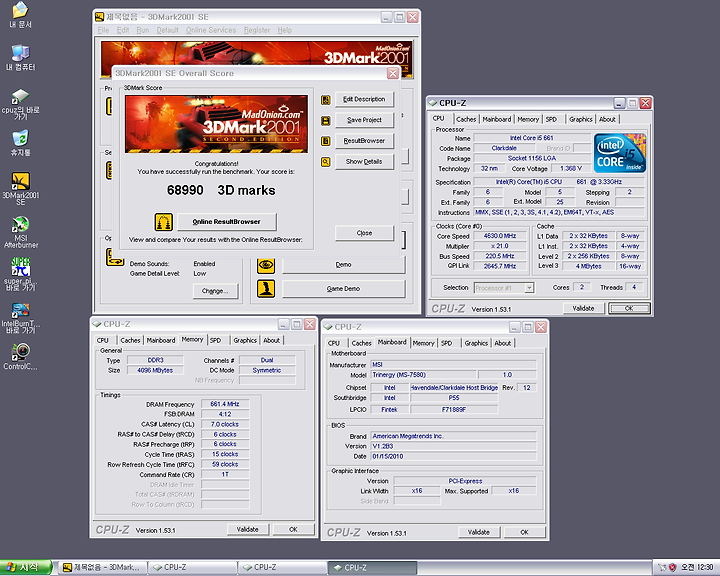Click the BIOS Version V1.2B3 field

[x=454, y=446]
